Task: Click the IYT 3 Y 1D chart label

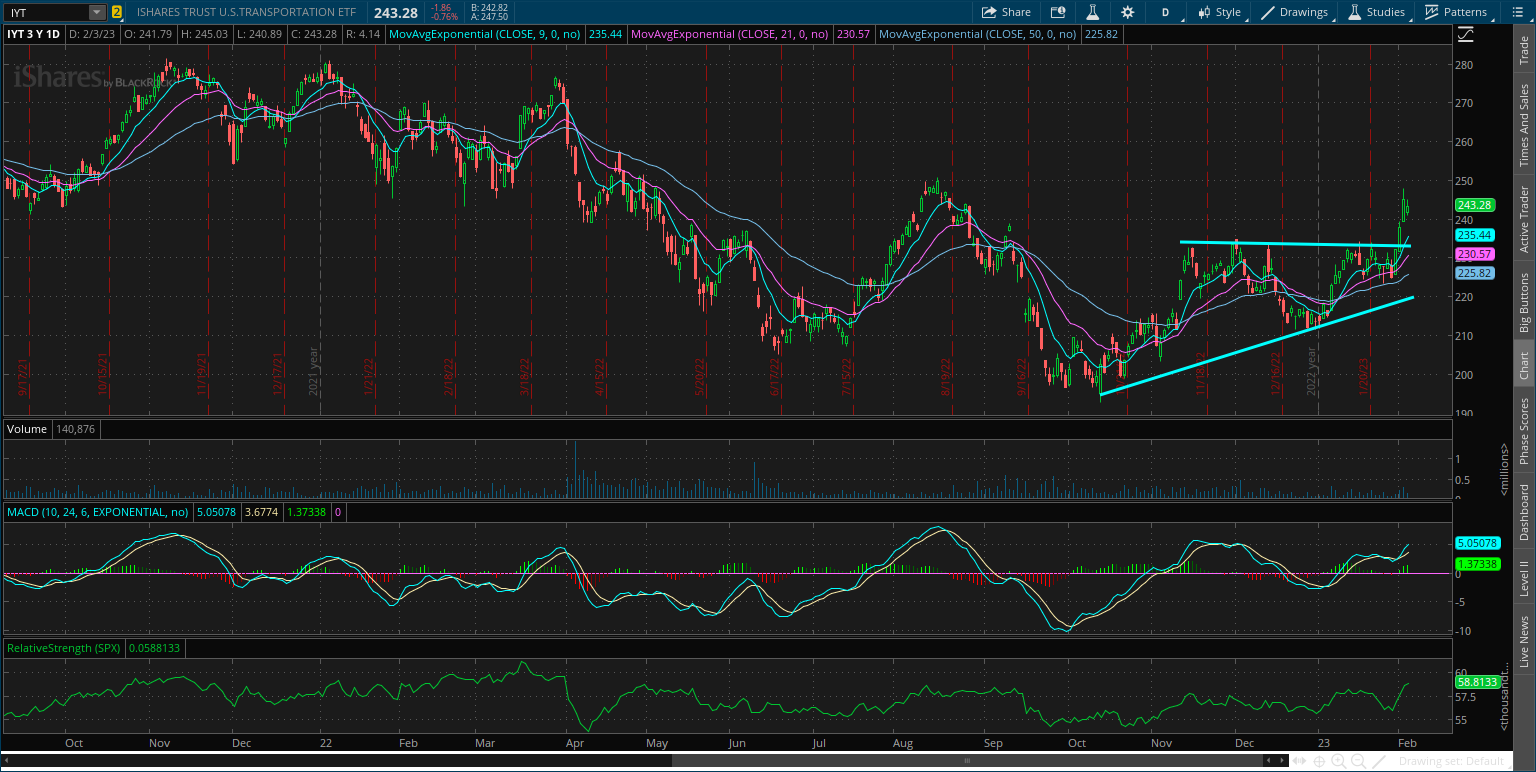Action: (x=33, y=33)
